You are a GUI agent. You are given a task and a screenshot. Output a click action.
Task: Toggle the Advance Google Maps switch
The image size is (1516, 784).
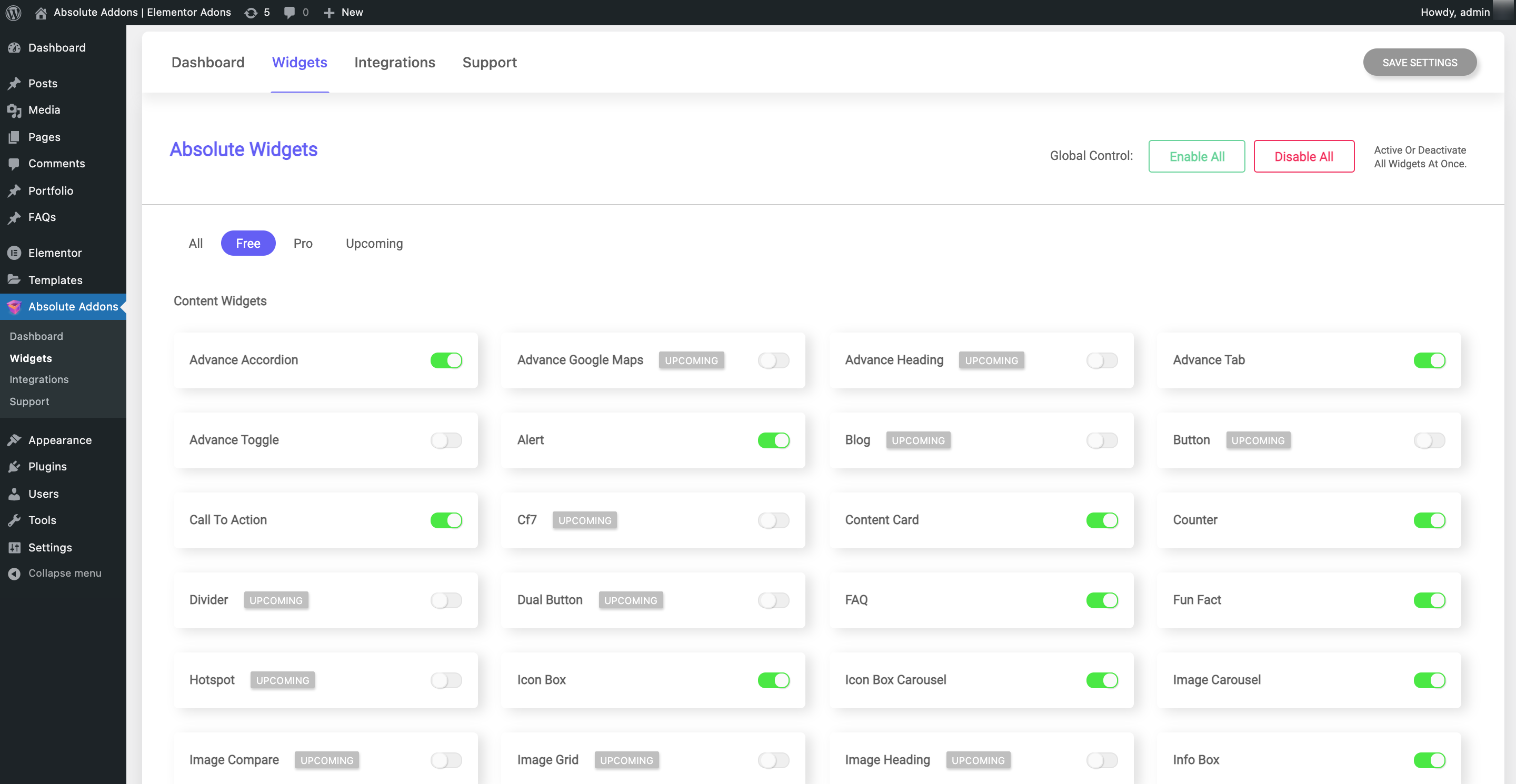tap(773, 360)
